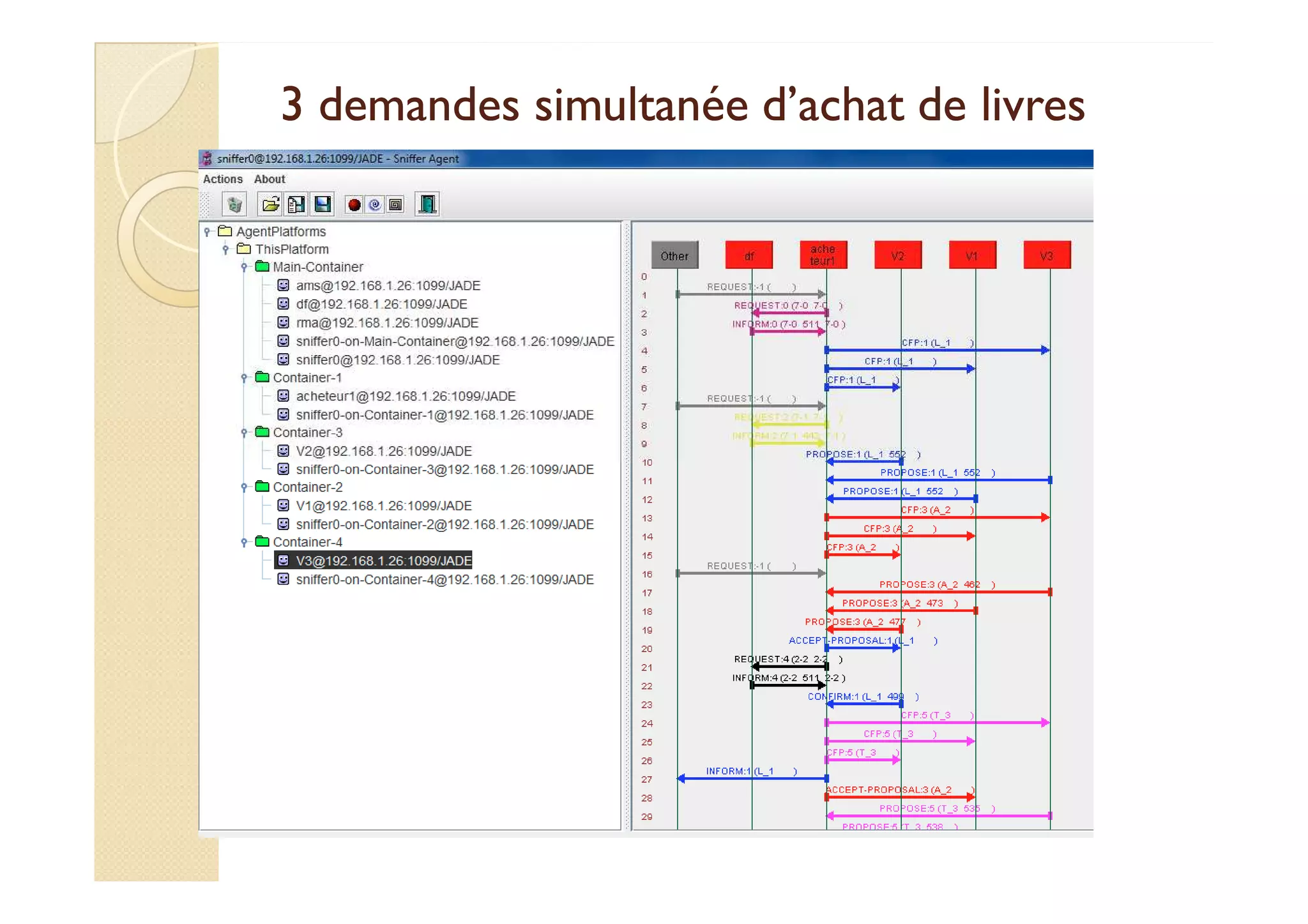Click the PROPOSE:3 (A_2 473) message label

(x=900, y=603)
